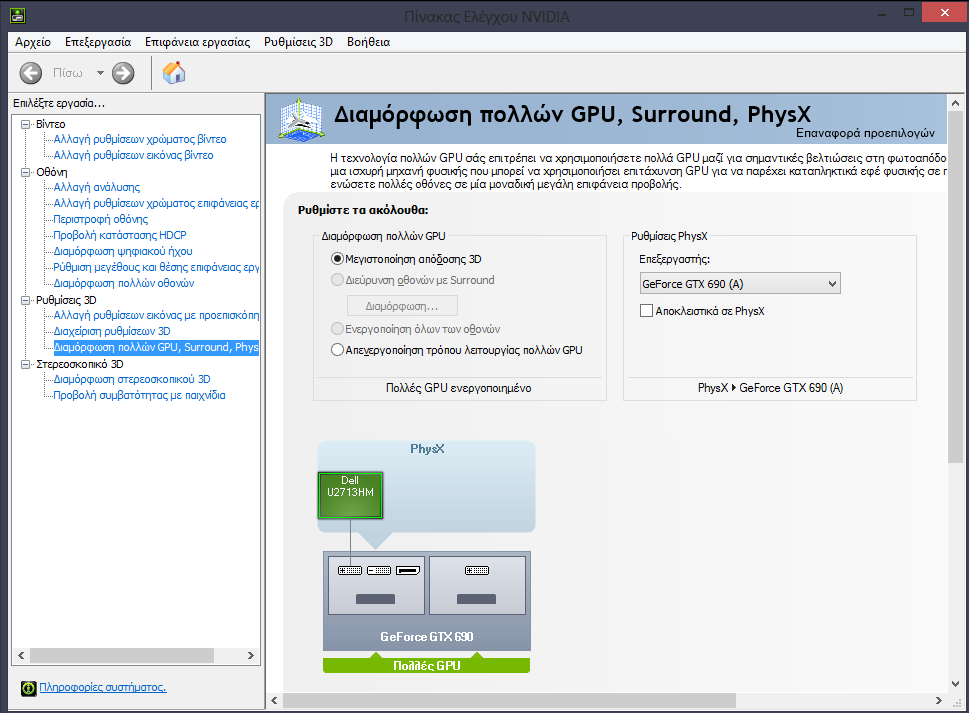Click task tree scroll-right arrow

(x=250, y=656)
